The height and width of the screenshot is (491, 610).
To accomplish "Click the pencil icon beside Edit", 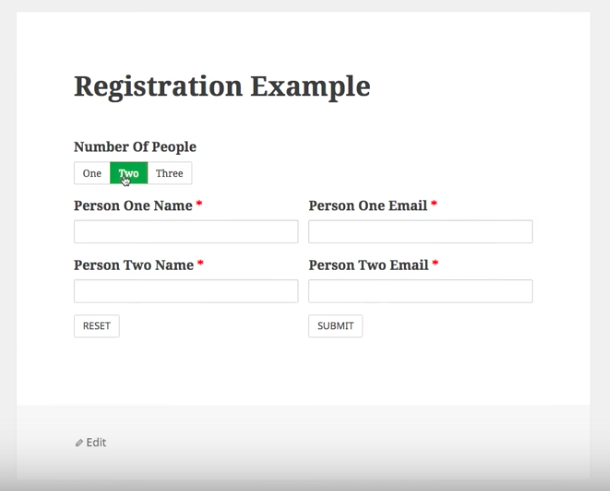I will (x=79, y=442).
